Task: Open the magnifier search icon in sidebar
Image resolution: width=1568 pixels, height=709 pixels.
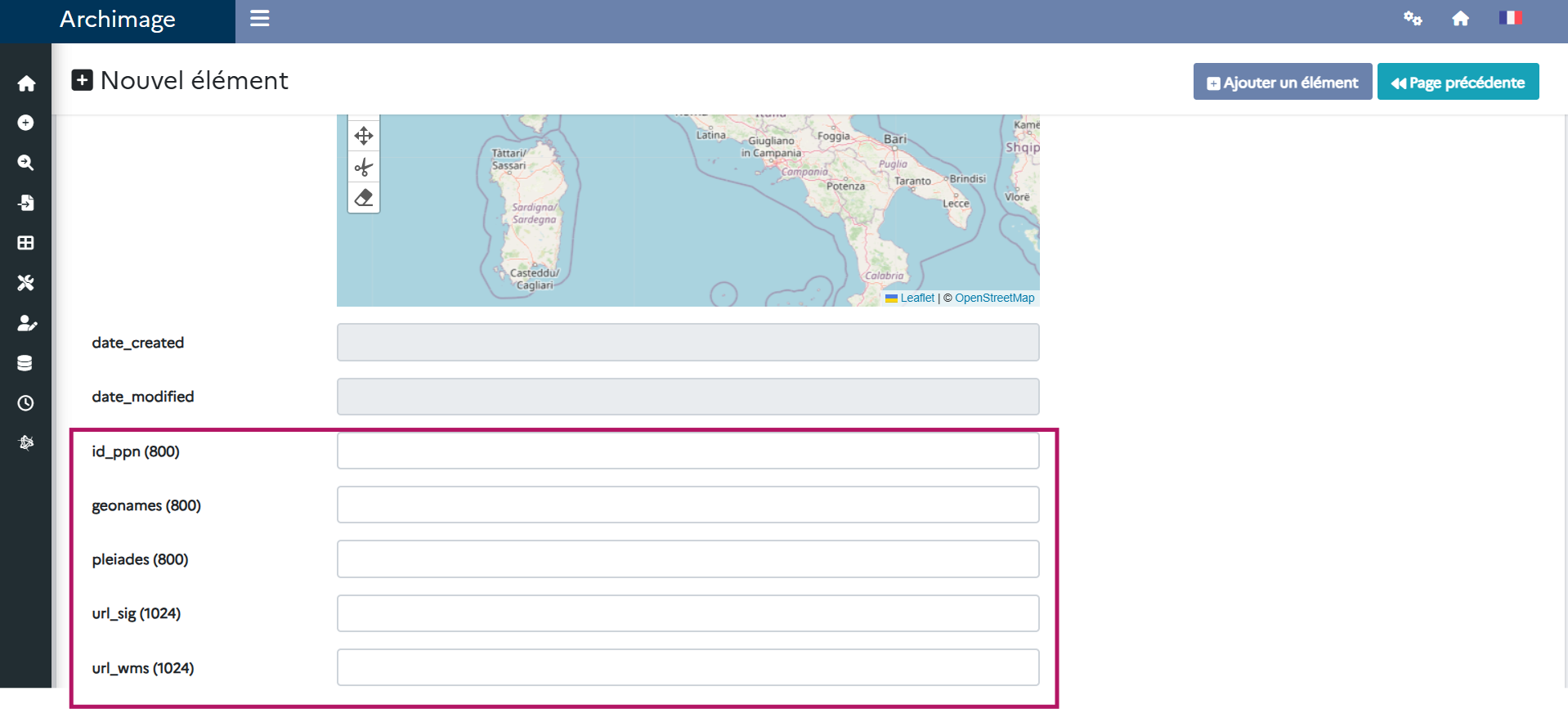Action: 26,163
